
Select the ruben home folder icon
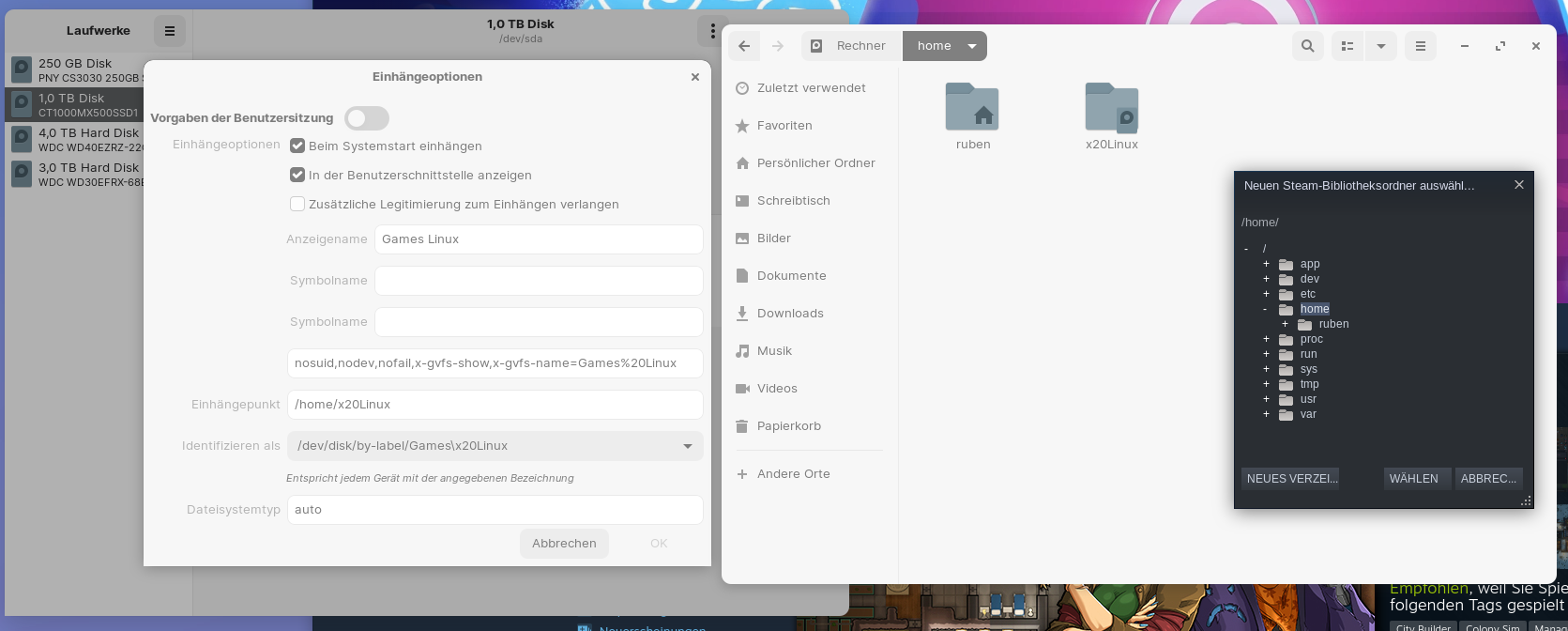[972, 107]
